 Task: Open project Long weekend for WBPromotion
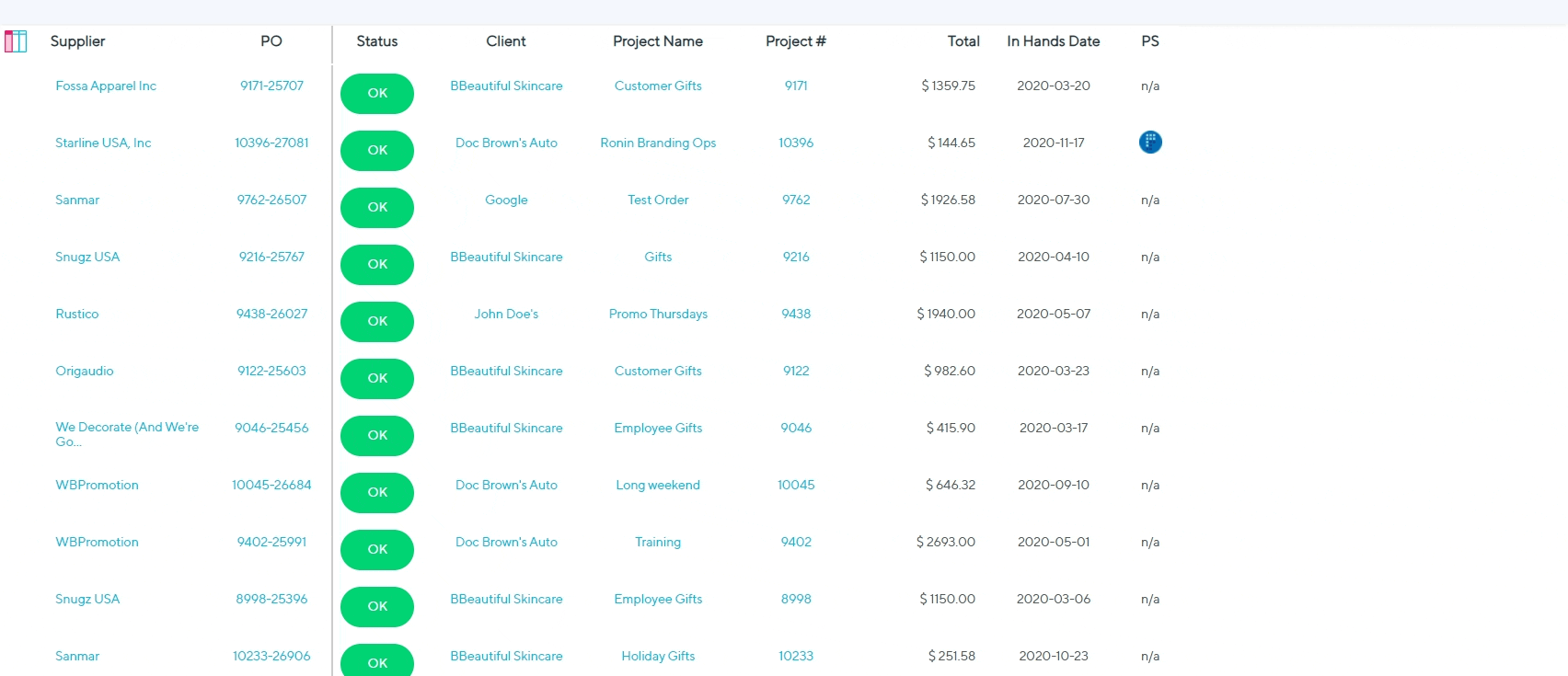click(658, 485)
